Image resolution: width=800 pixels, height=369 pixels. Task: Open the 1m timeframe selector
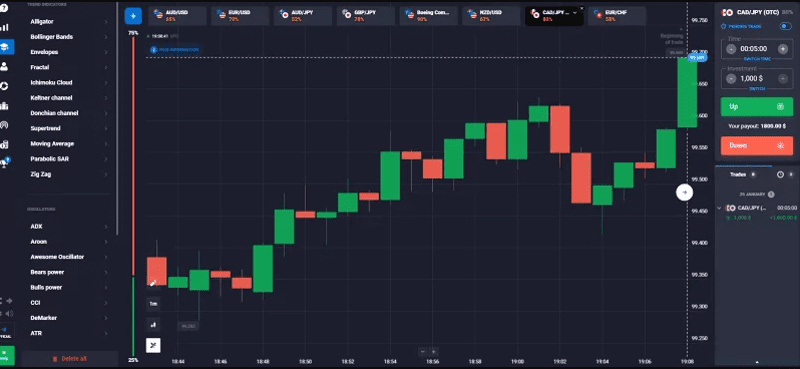coord(153,304)
